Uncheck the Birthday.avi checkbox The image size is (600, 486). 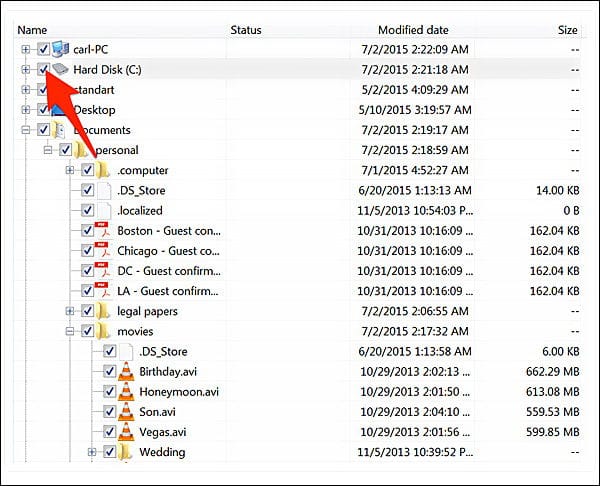click(110, 371)
